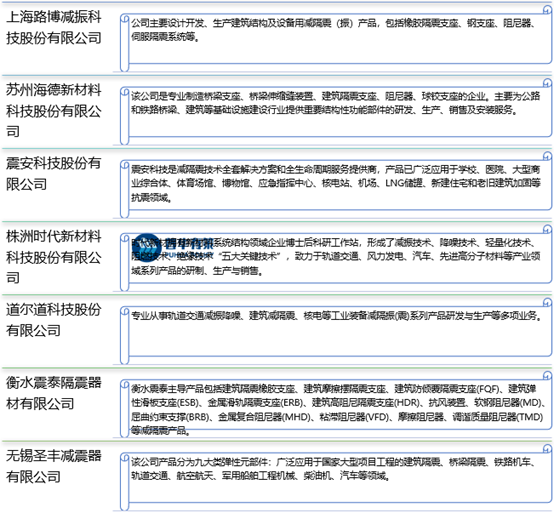Image resolution: width=554 pixels, height=513 pixels.
Task: Click description starting 震安科技是减隔震技术全套解决方案
Action: click(x=336, y=183)
